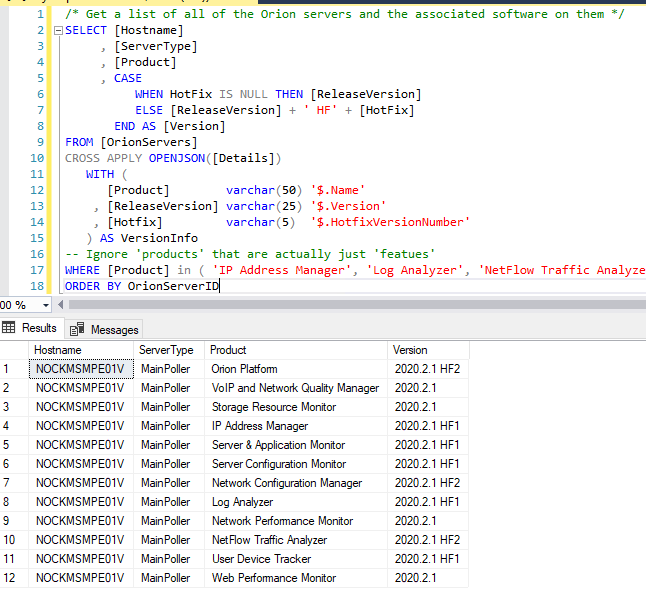Click the horizontal scrollbar left arrow
The height and width of the screenshot is (598, 646).
[61, 305]
